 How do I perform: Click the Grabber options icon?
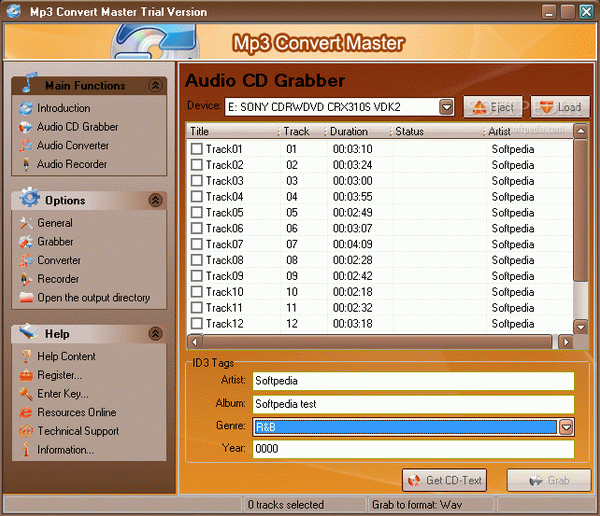pos(26,242)
